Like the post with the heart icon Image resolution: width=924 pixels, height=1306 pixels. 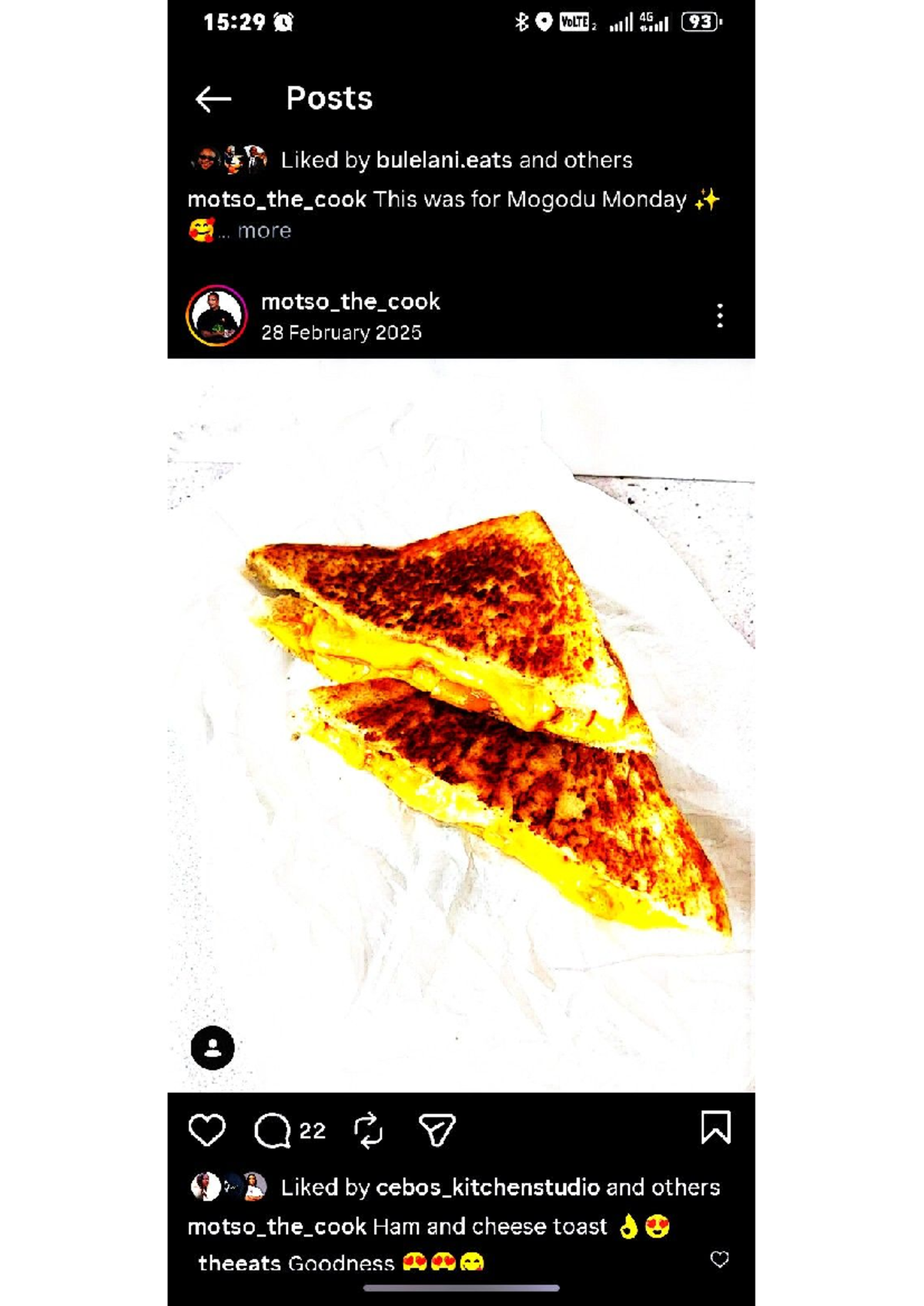207,1130
